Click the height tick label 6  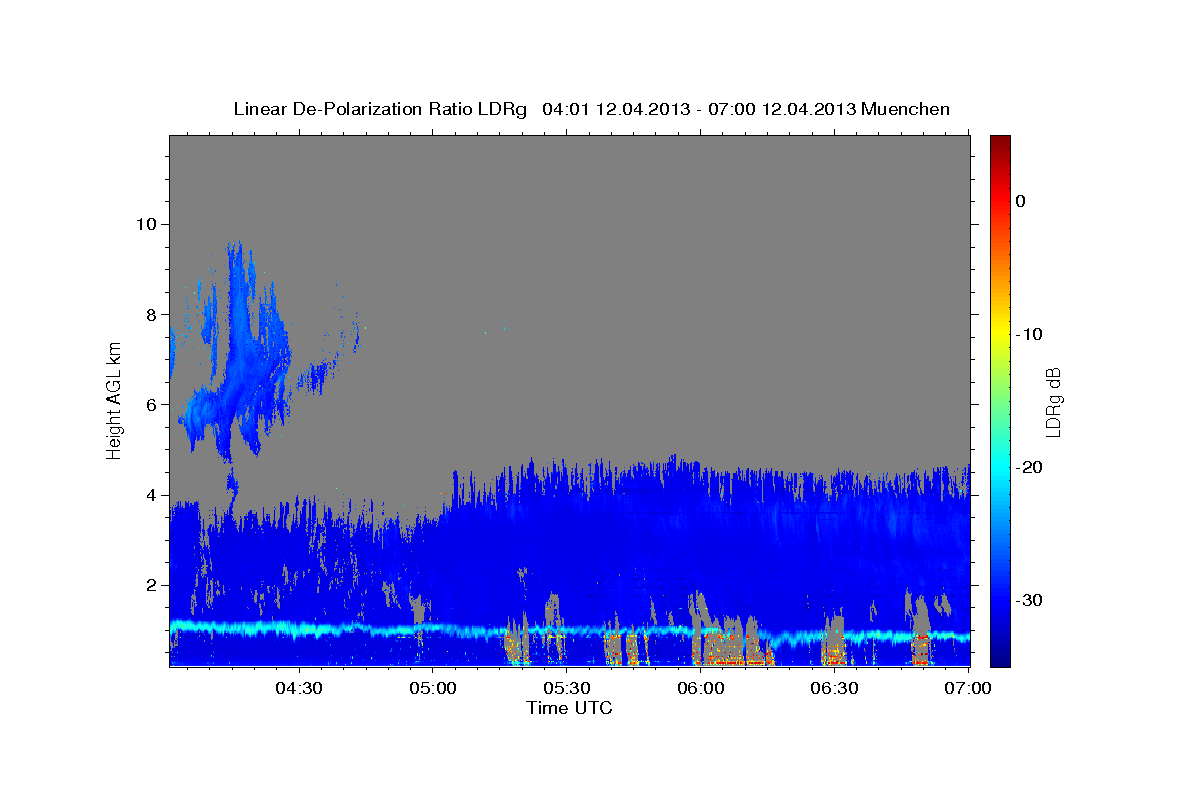coord(151,404)
